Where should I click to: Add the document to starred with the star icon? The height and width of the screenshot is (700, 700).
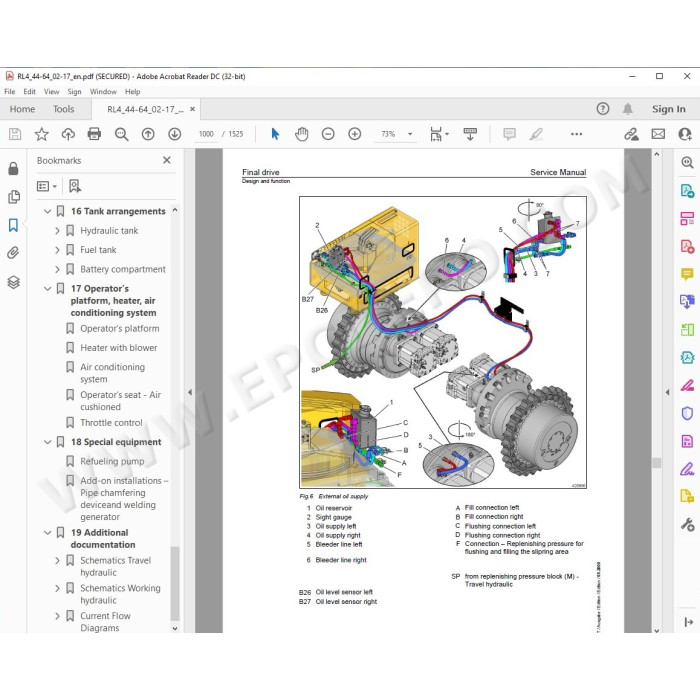click(x=42, y=134)
